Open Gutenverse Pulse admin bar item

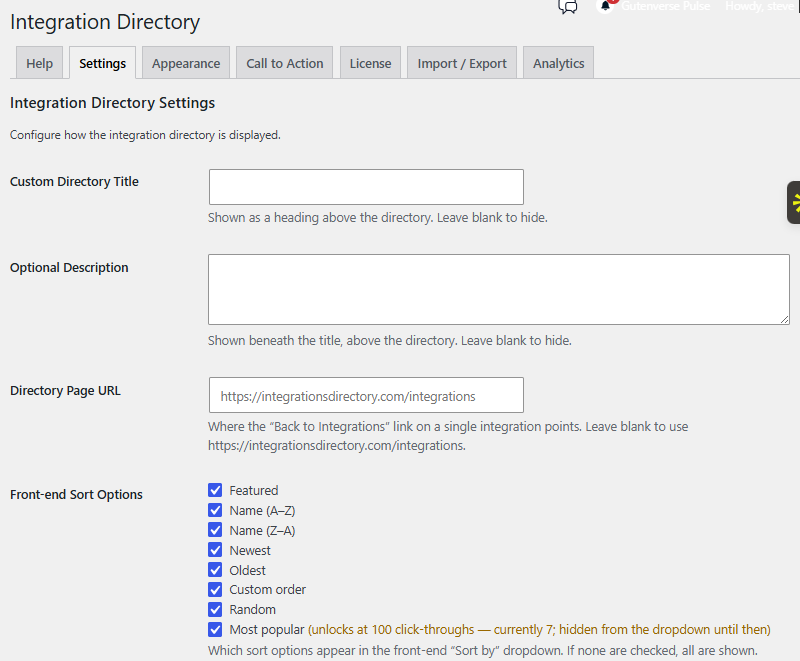coord(665,6)
